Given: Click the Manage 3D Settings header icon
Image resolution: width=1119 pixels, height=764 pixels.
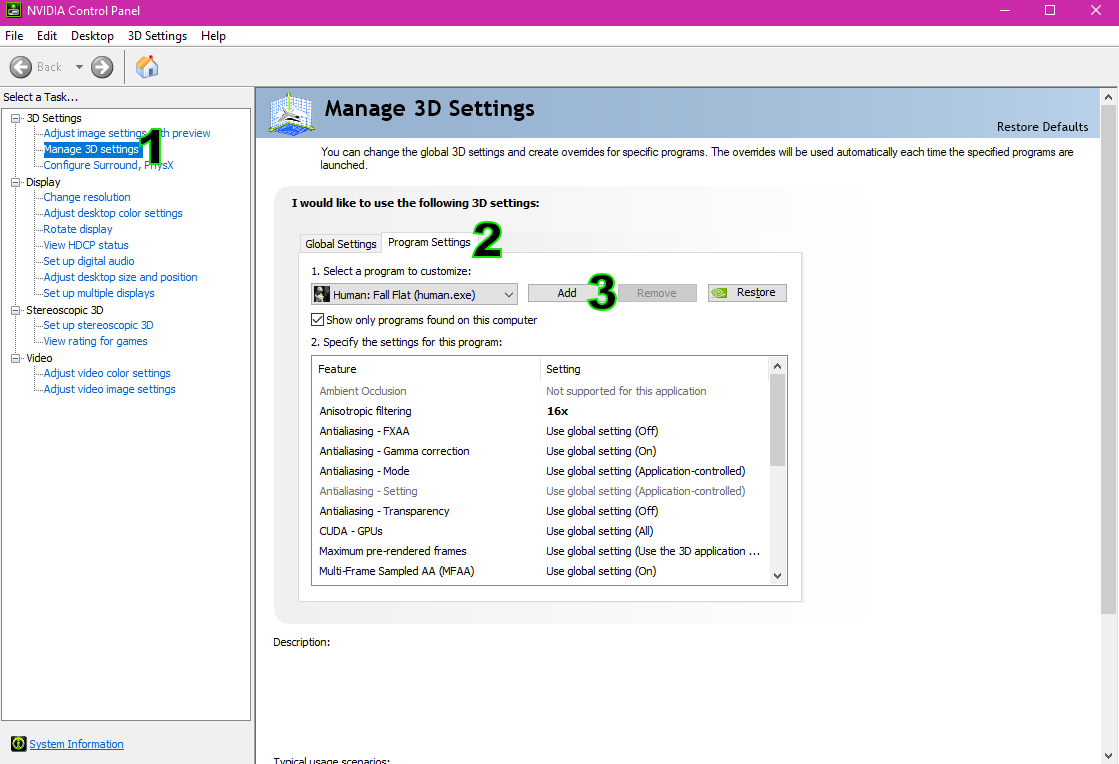Looking at the screenshot, I should (x=291, y=113).
